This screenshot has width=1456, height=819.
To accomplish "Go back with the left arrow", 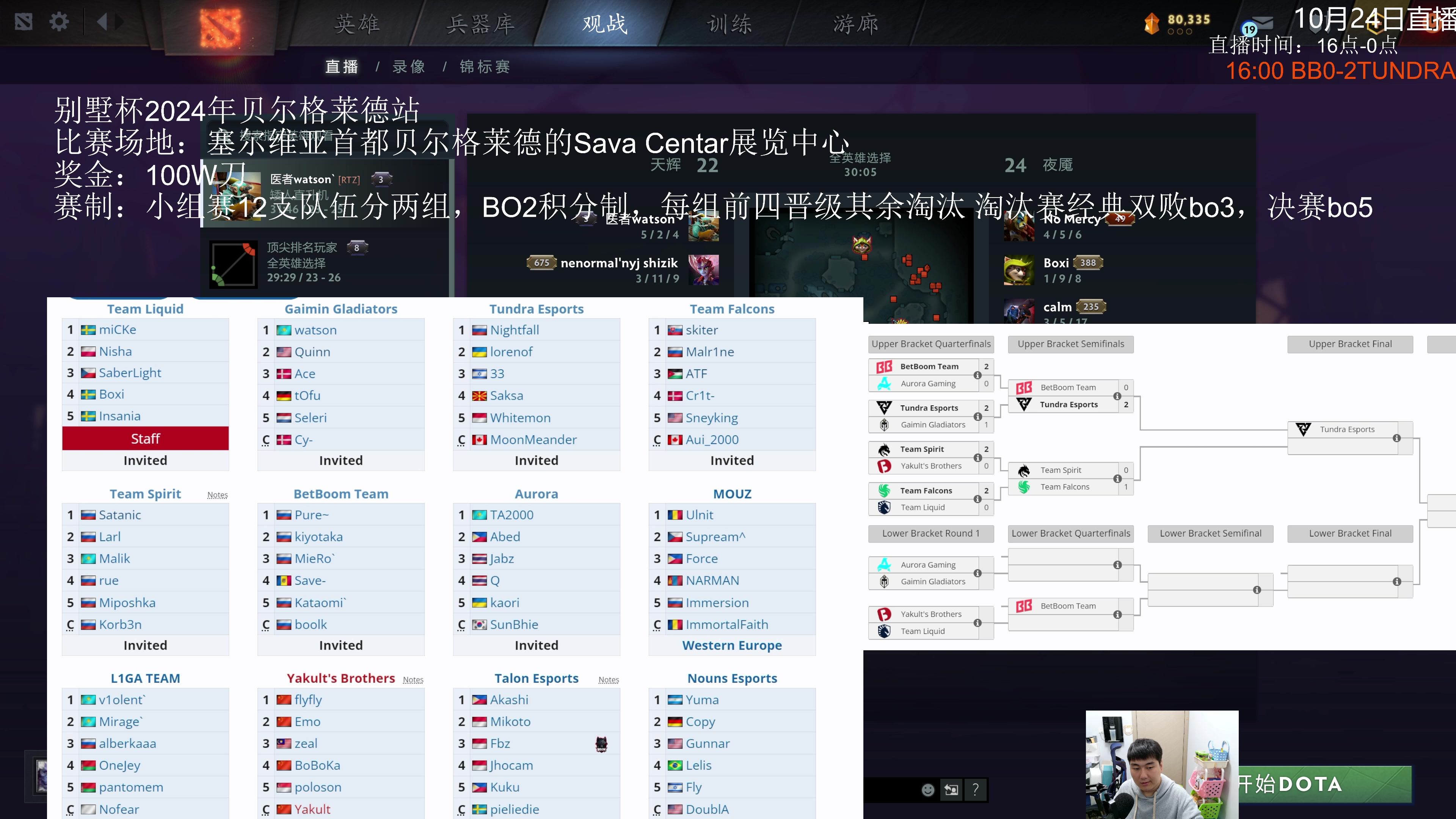I will 102,22.
